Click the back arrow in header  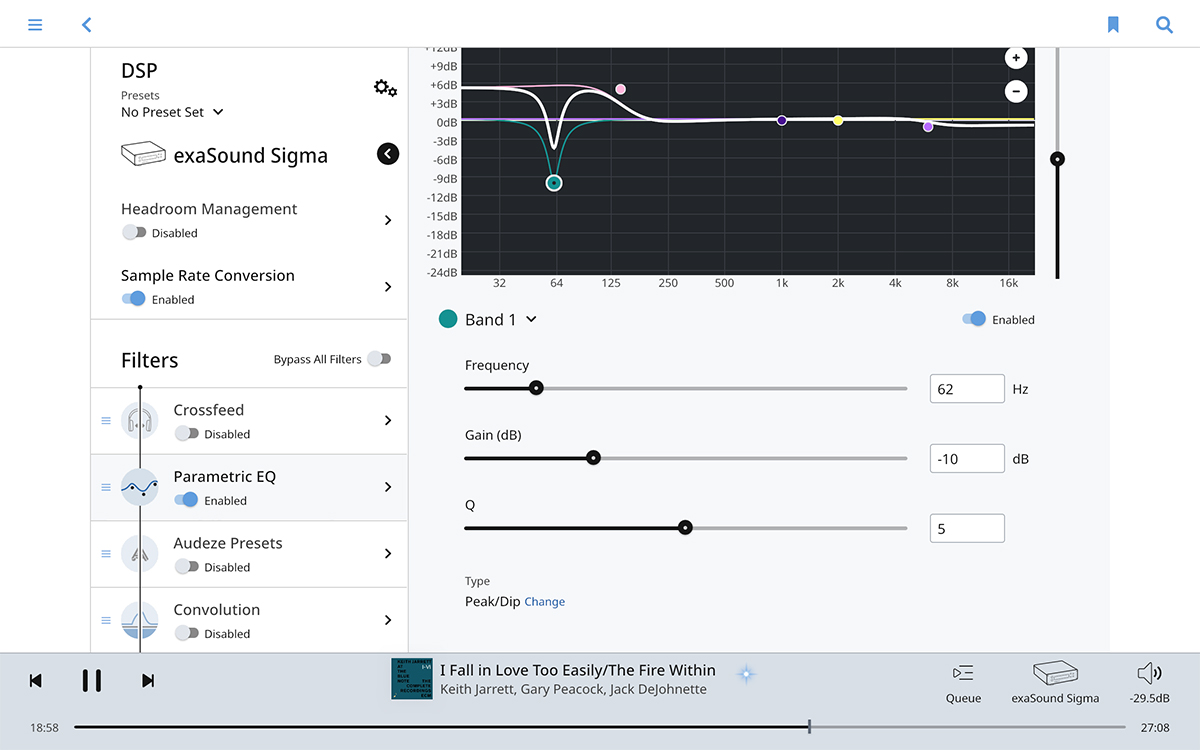tap(87, 25)
